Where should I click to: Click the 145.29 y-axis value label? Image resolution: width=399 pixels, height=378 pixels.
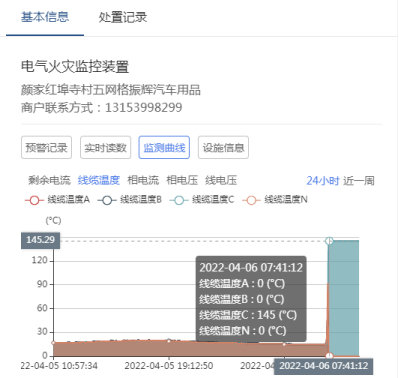pos(40,240)
